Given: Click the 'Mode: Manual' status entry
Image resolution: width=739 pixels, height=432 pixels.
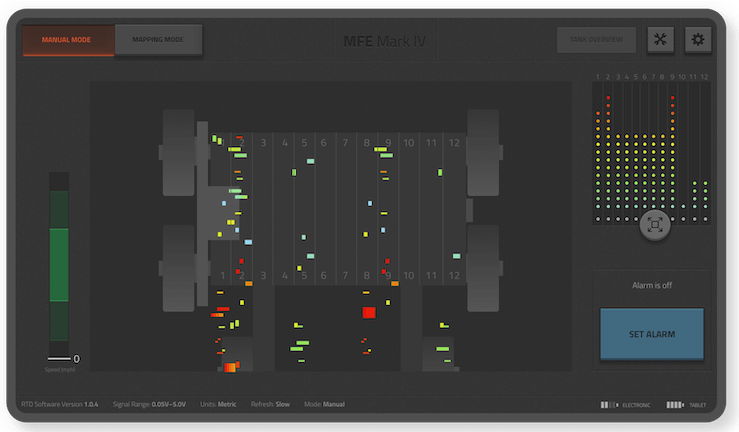Looking at the screenshot, I should [x=324, y=404].
